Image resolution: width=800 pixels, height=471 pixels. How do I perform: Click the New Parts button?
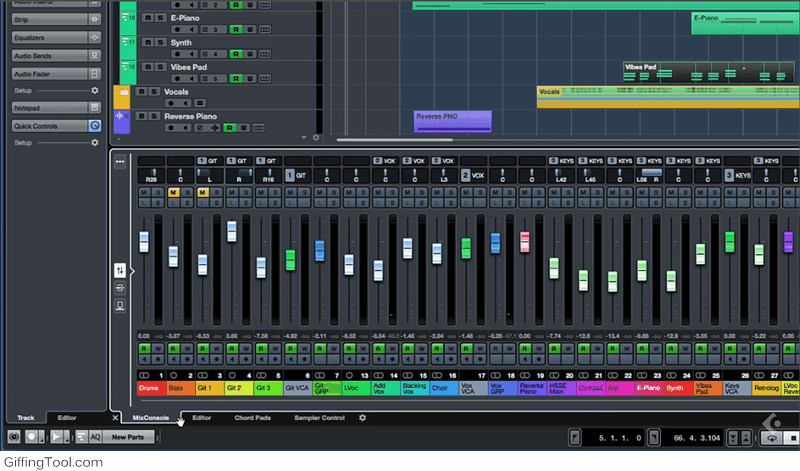128,437
